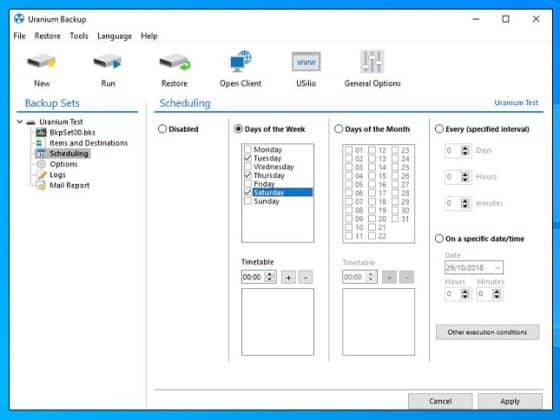The width and height of the screenshot is (560, 420).
Task: Collapse the Uranium Test tree node
Action: pos(20,122)
